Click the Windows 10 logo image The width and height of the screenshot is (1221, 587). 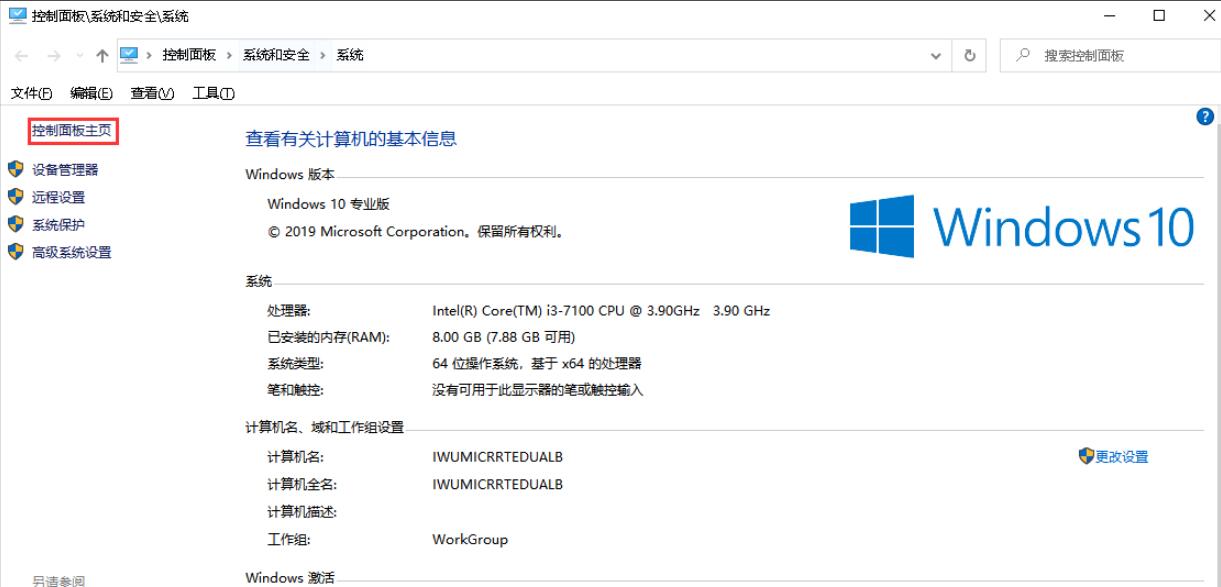click(x=1022, y=227)
